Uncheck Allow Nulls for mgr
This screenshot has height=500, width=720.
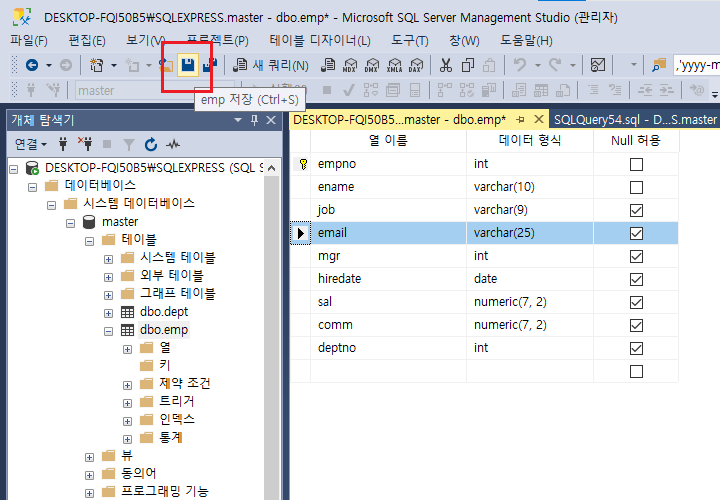(x=636, y=256)
